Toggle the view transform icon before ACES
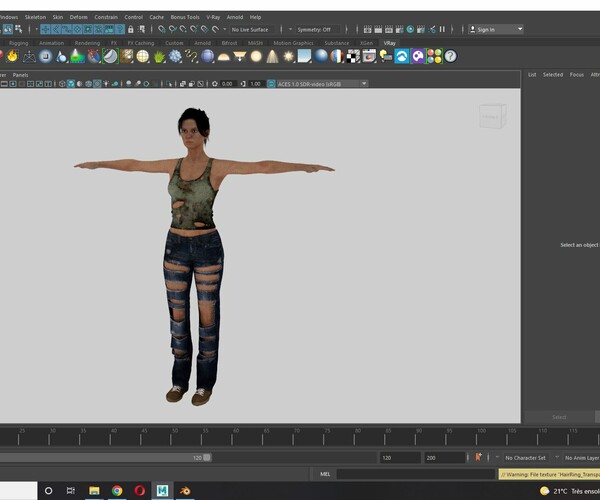 (271, 84)
